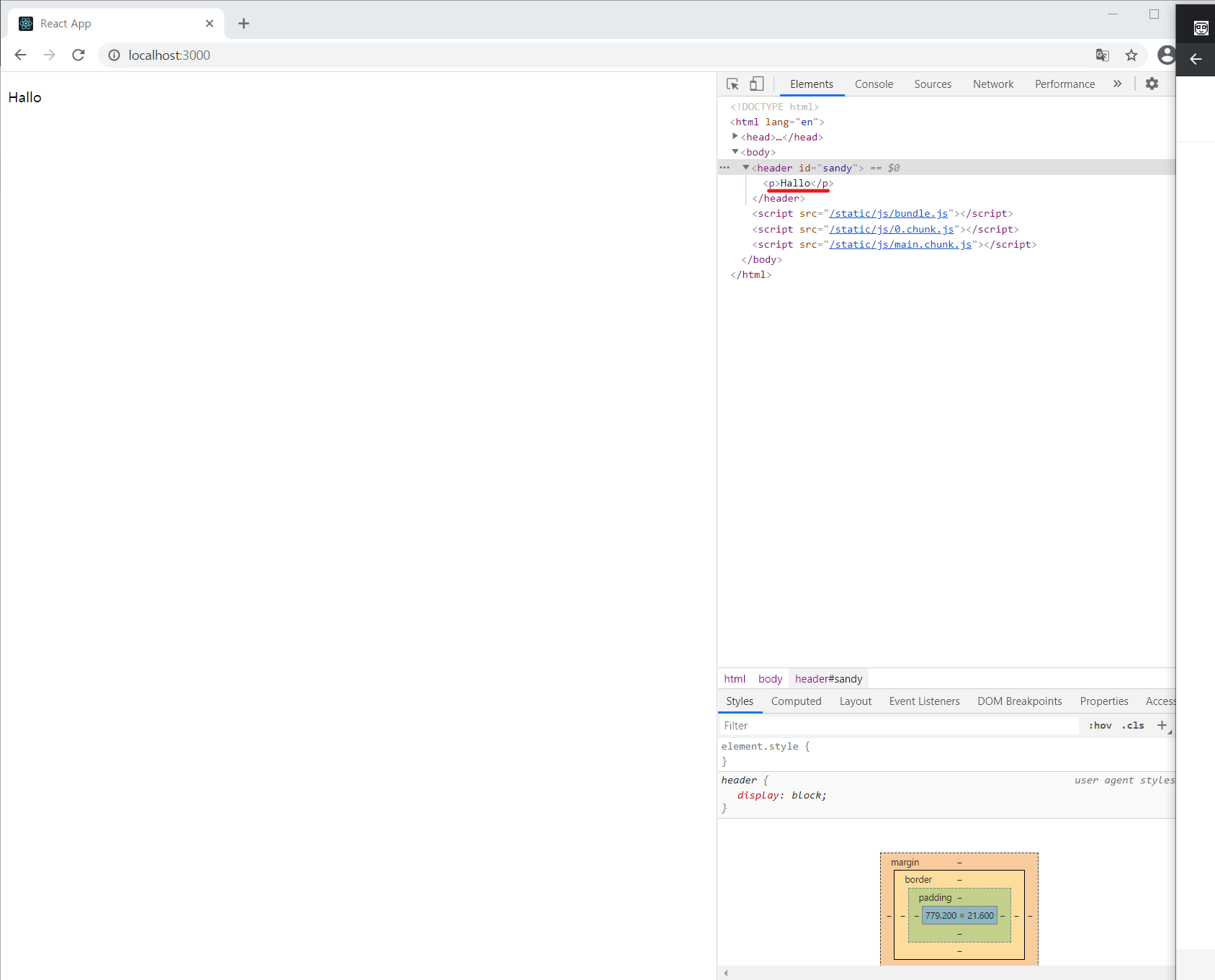Collapse the body element node
Image resolution: width=1215 pixels, height=980 pixels.
735,151
